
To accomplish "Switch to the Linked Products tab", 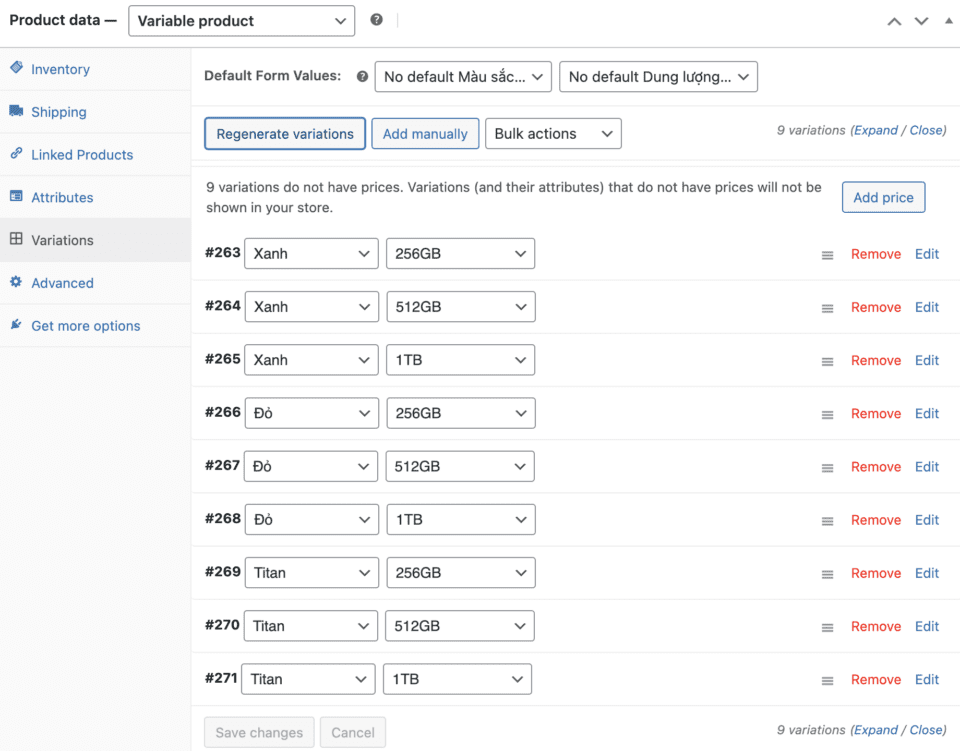I will (x=95, y=155).
